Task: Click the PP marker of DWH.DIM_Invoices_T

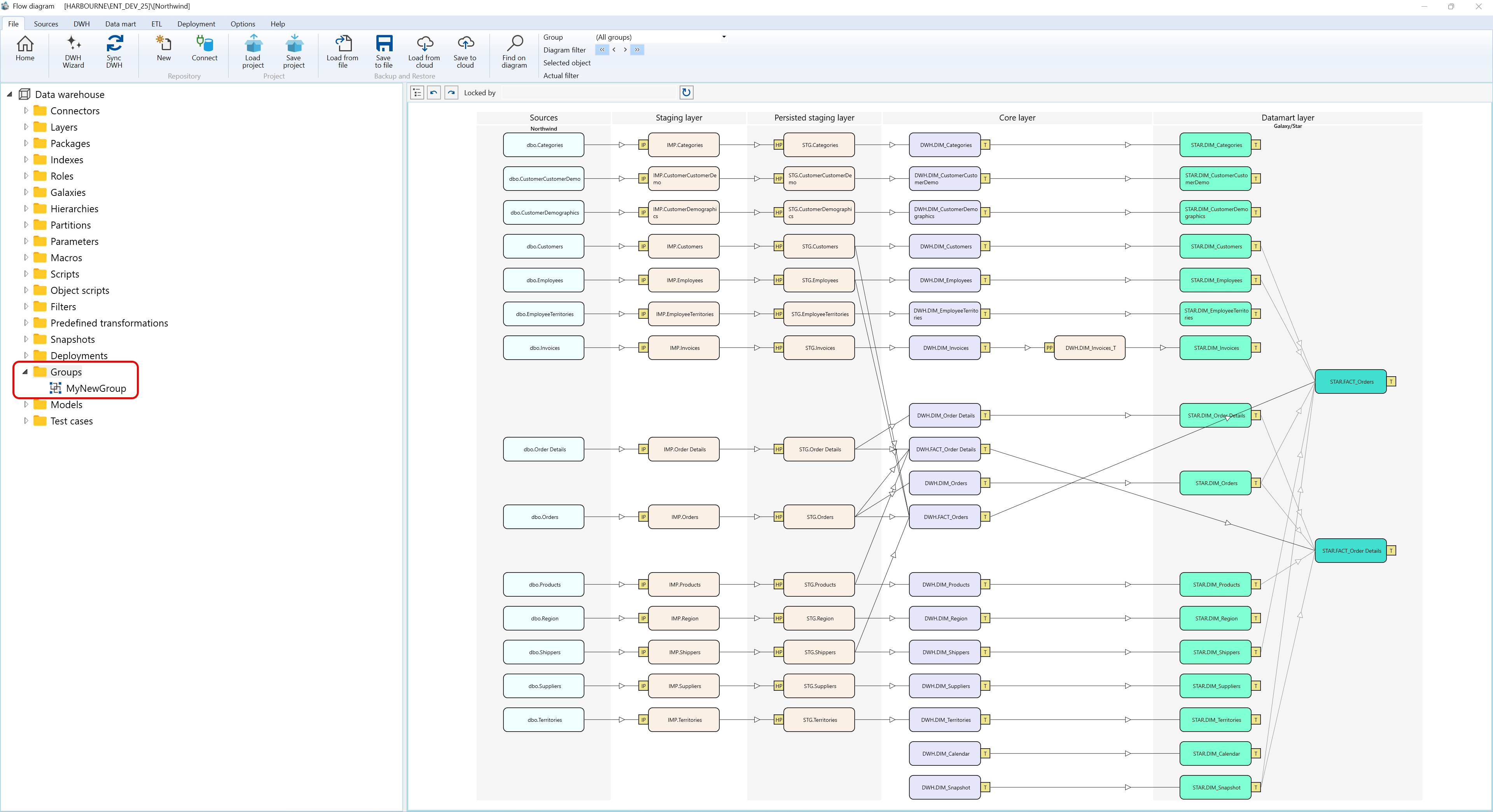Action: pyautogui.click(x=1049, y=348)
